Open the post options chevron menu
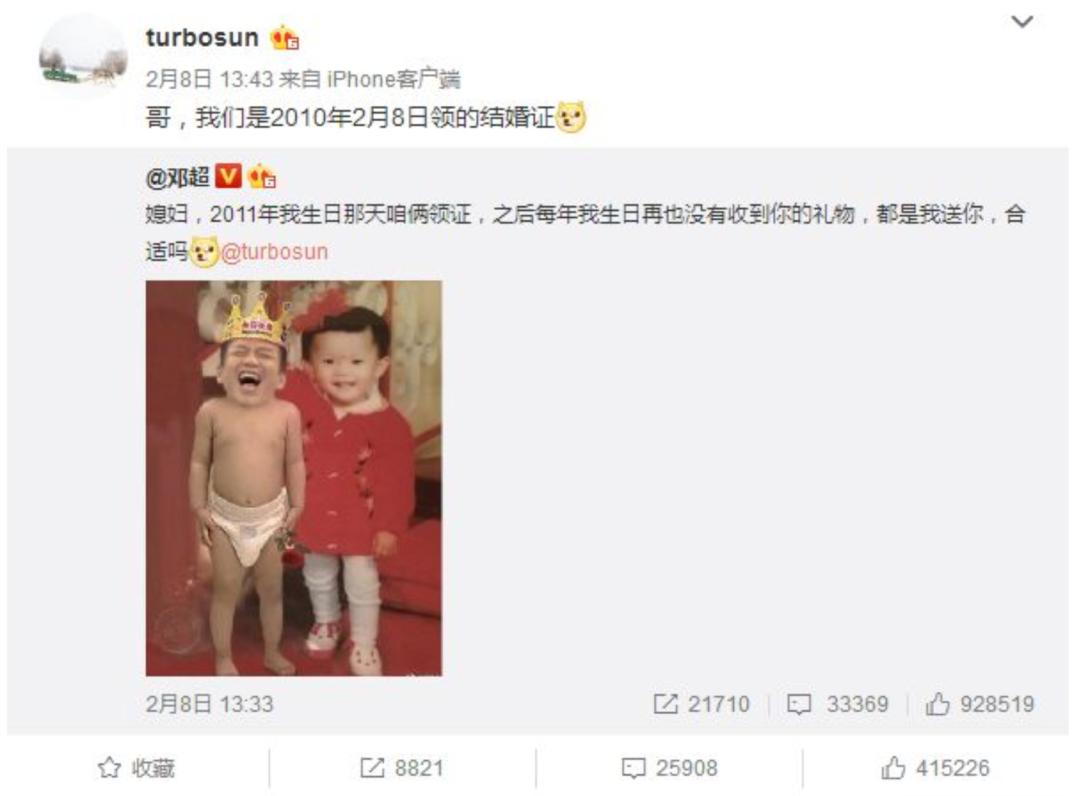 (1021, 22)
